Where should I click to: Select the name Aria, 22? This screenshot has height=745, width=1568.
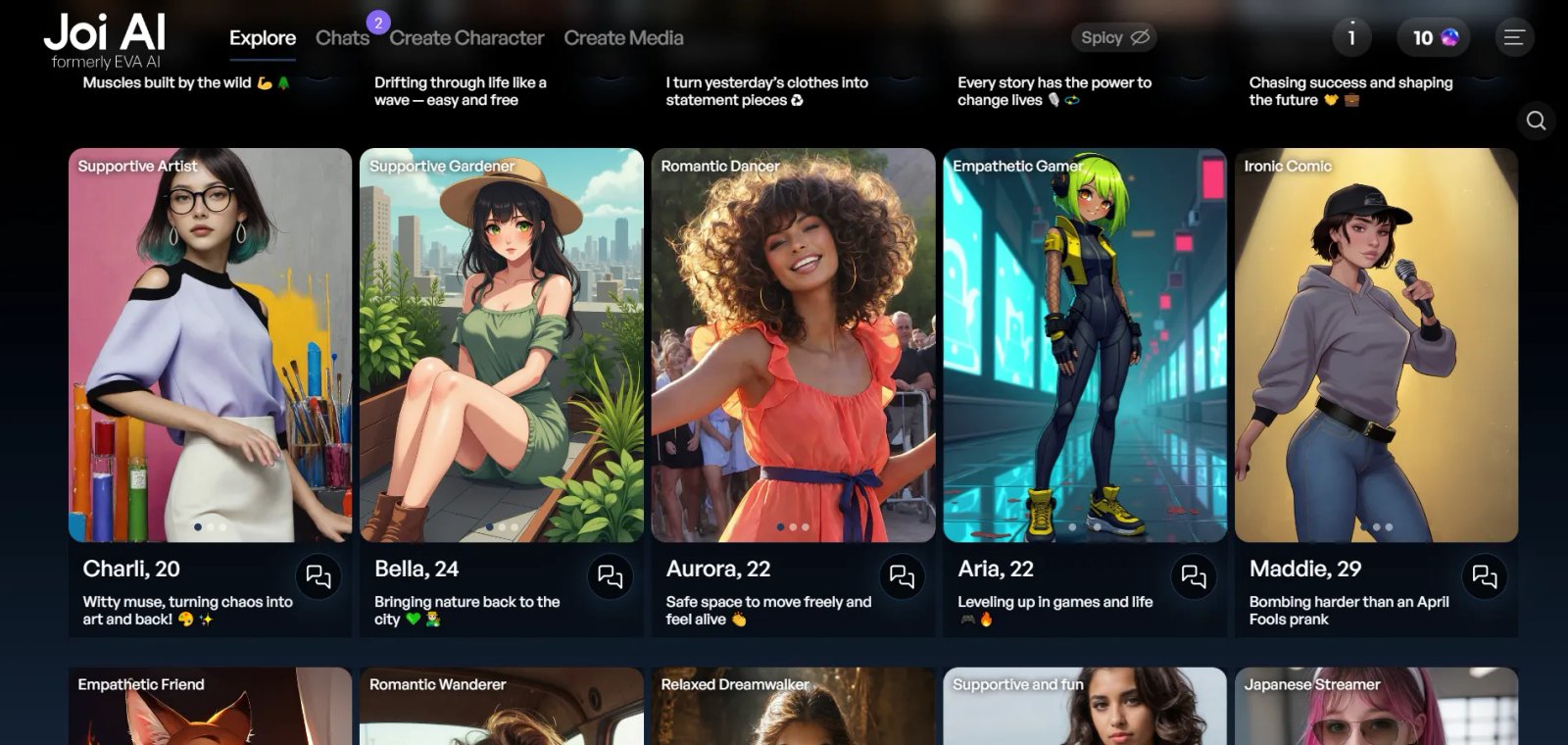click(996, 569)
